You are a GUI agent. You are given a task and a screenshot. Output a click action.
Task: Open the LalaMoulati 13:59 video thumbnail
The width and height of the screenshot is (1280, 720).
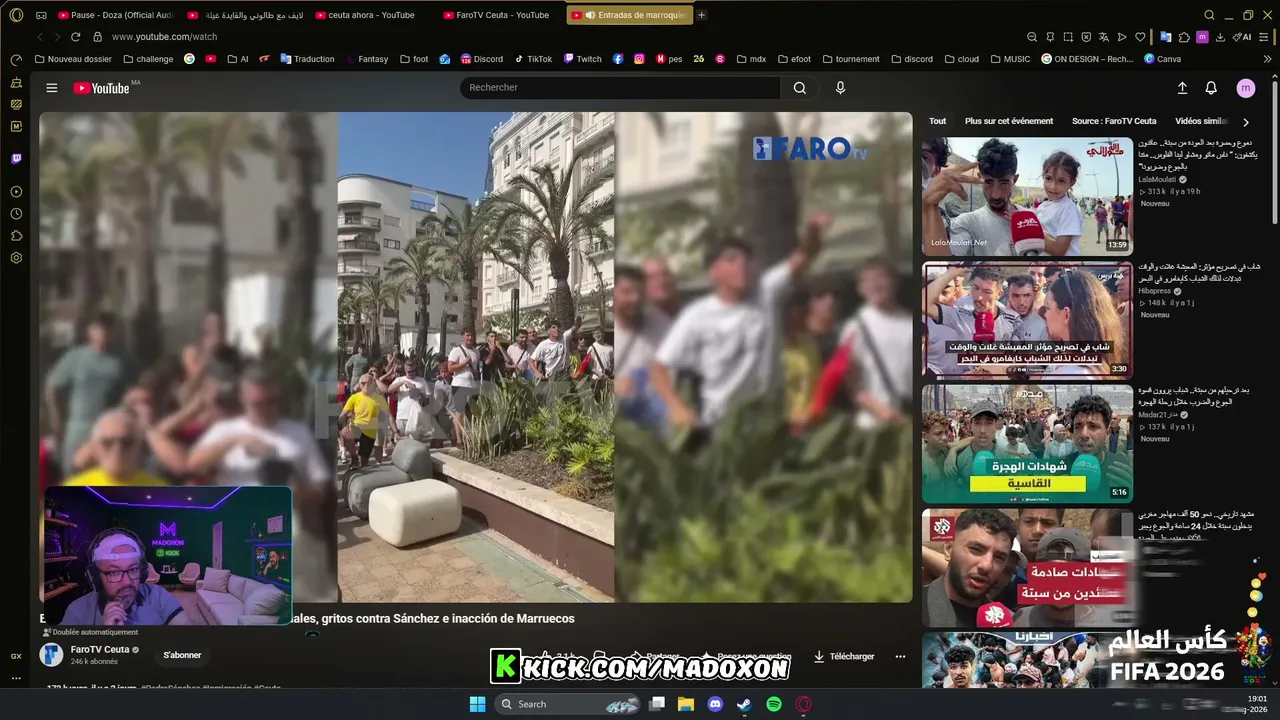tap(1027, 196)
